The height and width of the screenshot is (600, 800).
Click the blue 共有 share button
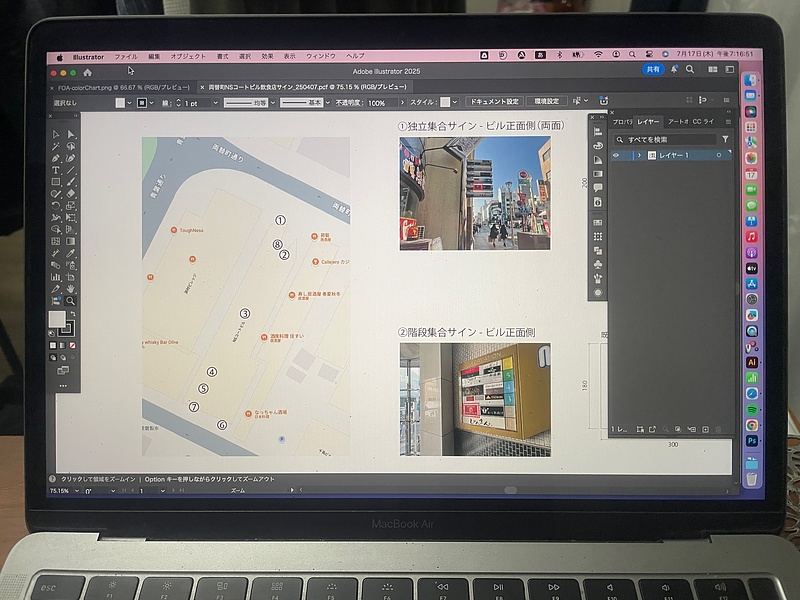coord(653,70)
